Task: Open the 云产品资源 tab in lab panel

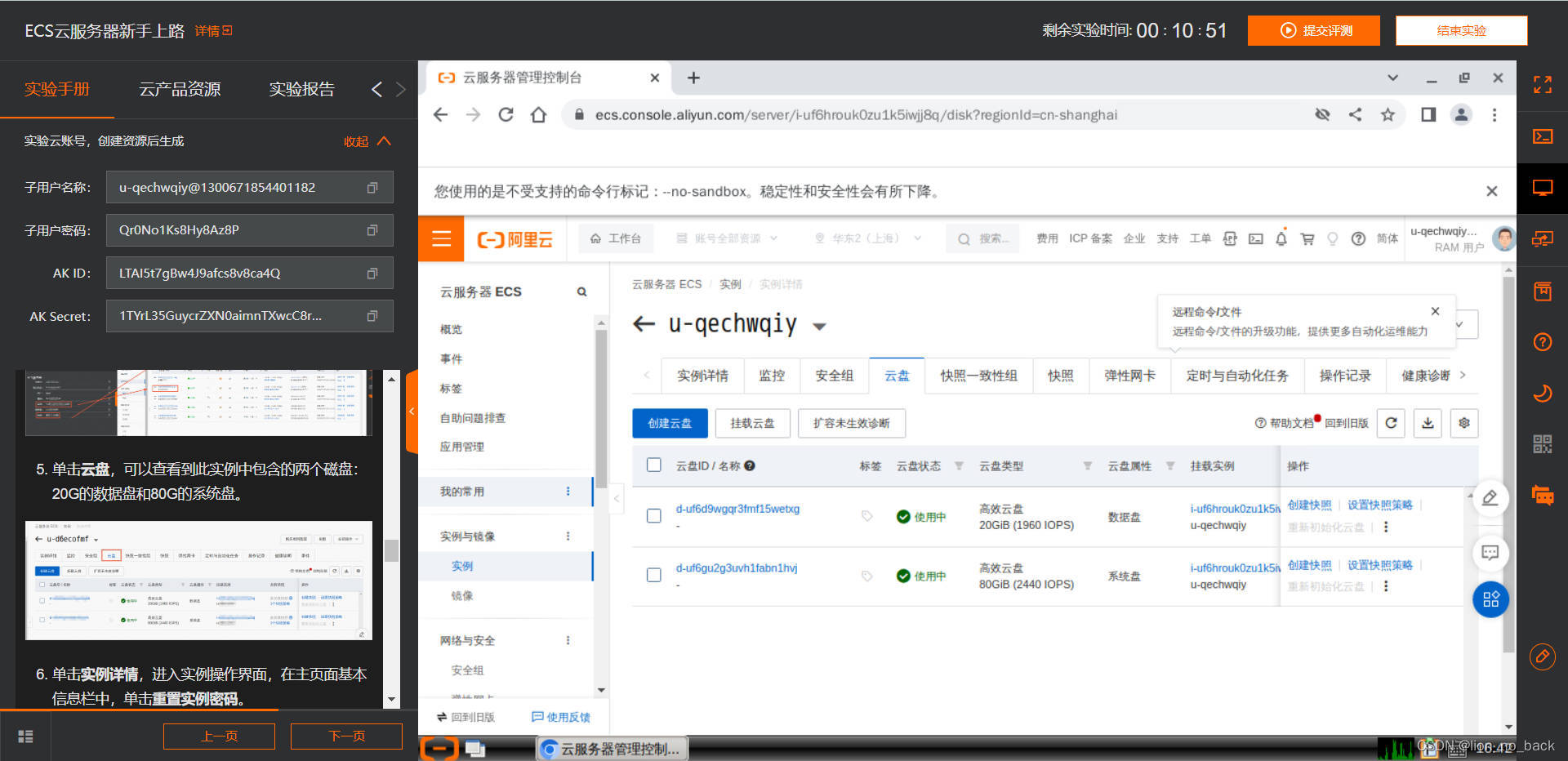Action: (180, 89)
